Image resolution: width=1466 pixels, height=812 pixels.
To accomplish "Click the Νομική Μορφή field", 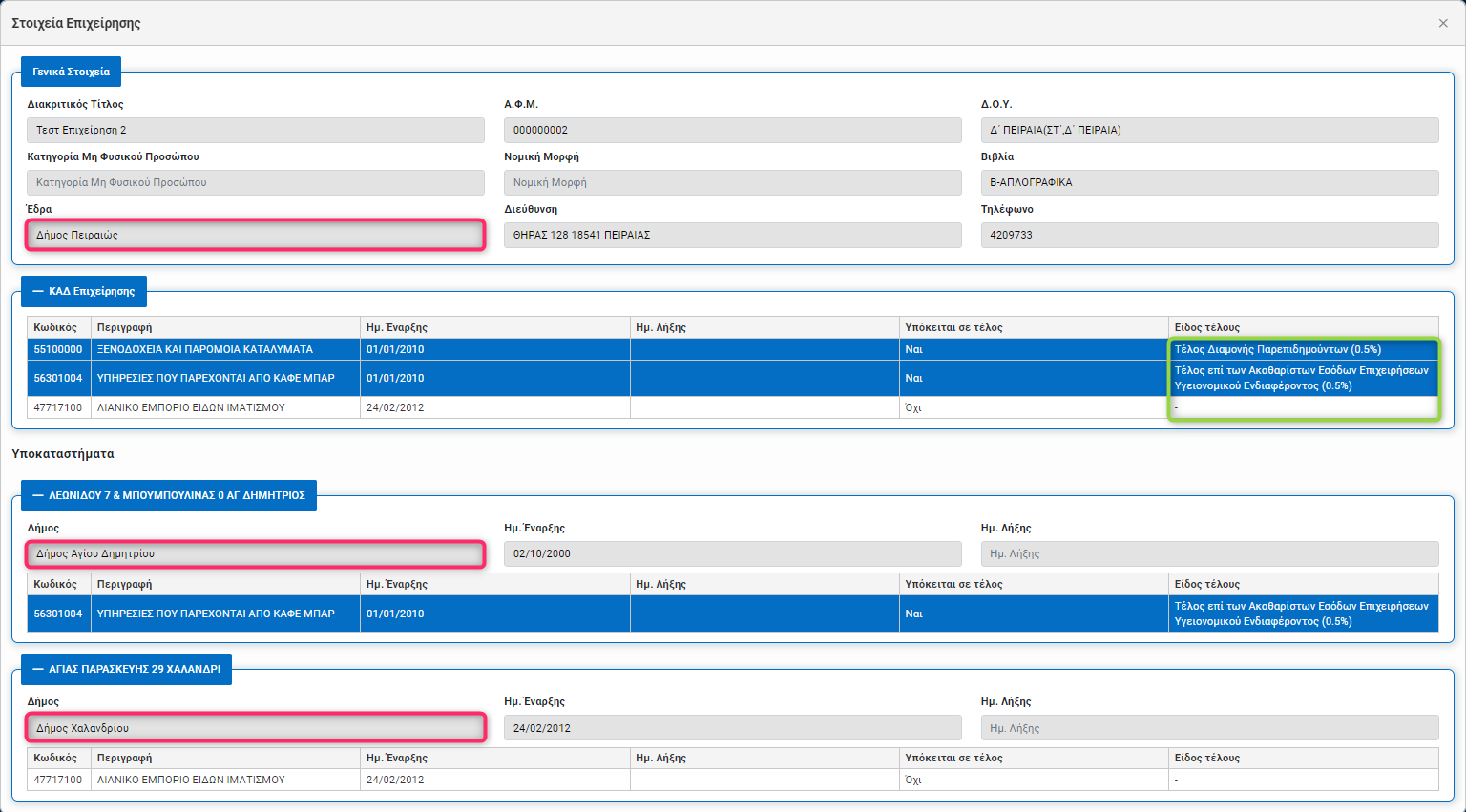I will 733,182.
